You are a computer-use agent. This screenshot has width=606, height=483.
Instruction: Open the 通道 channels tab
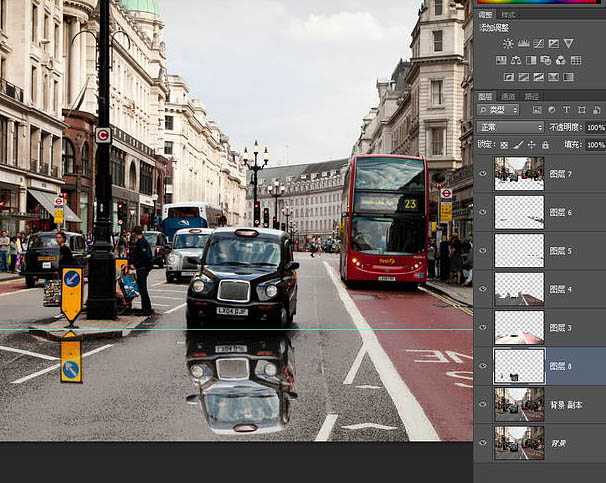pyautogui.click(x=509, y=96)
